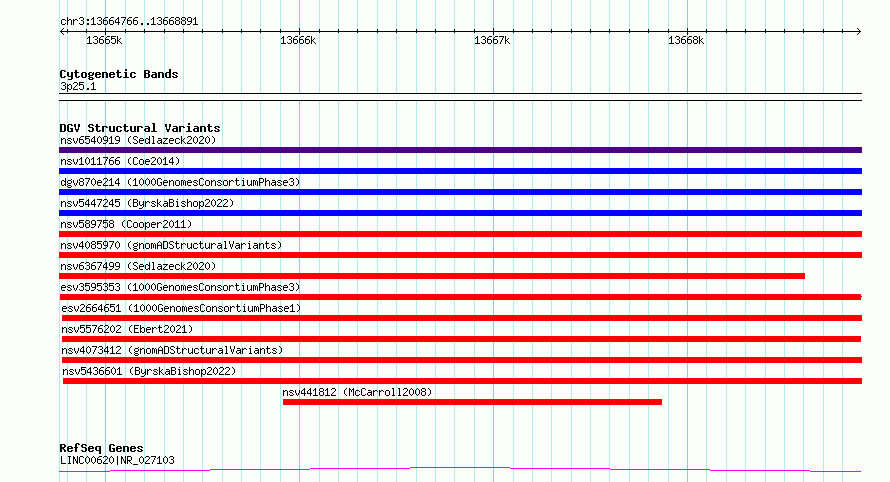
Task: Click the nsv6367499 (Sedlazeck2020) text label
Action: [x=138, y=266]
